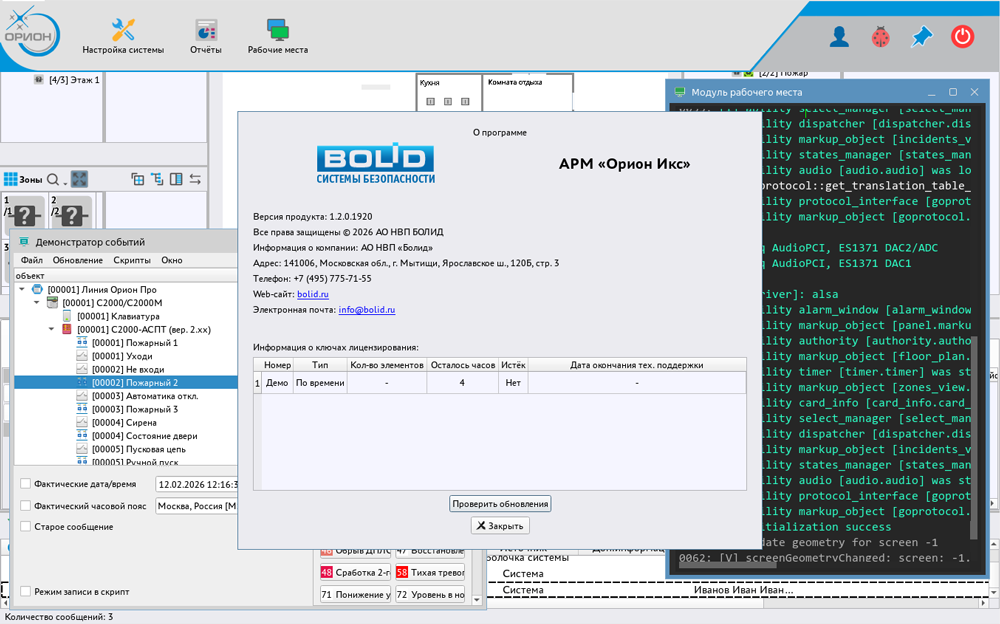The height and width of the screenshot is (624, 1000).
Task: Collapse the С2000/С2000М tree node
Action: (37, 302)
